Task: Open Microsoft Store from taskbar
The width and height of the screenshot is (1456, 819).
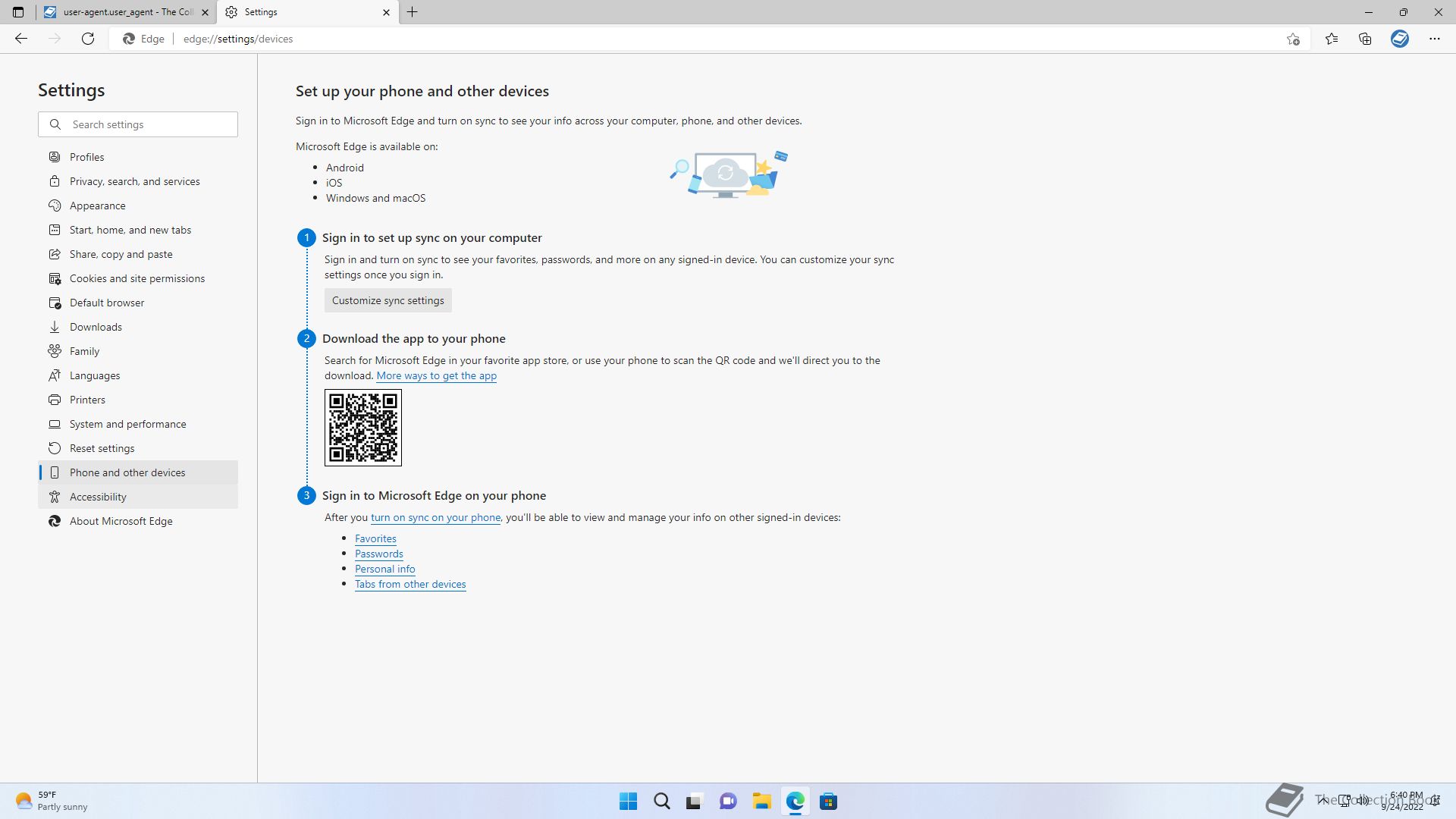Action: 828,801
